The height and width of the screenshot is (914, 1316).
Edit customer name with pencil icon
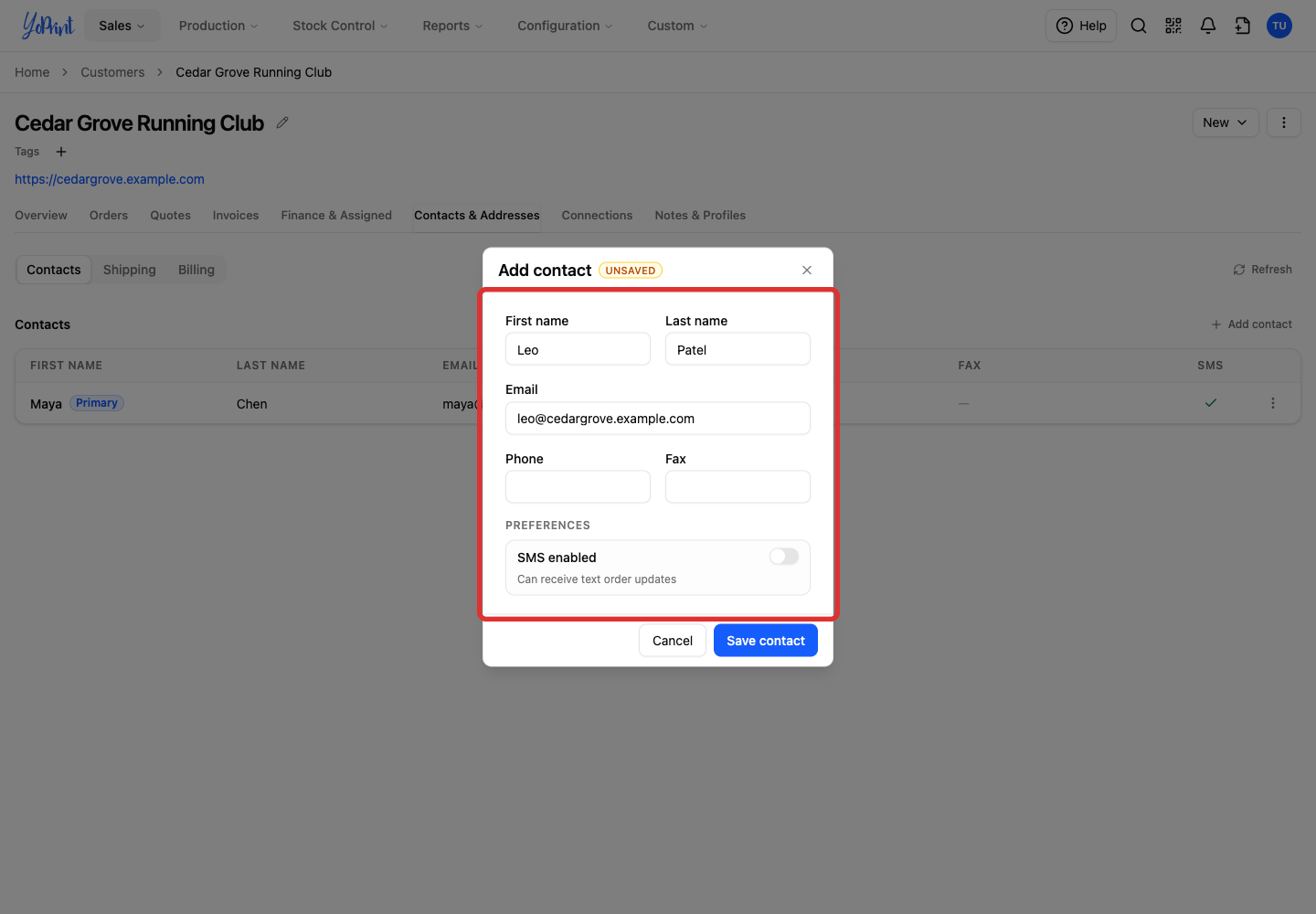(282, 122)
